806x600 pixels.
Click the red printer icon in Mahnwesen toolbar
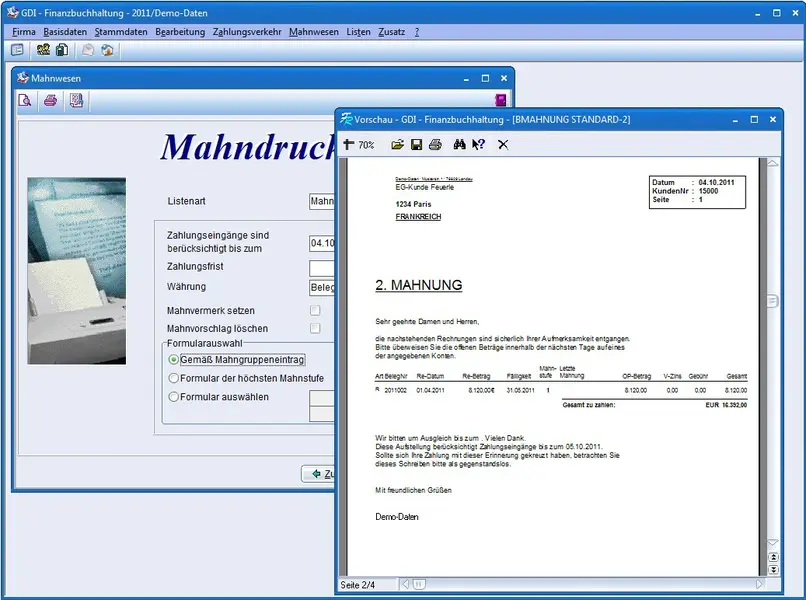[x=50, y=100]
